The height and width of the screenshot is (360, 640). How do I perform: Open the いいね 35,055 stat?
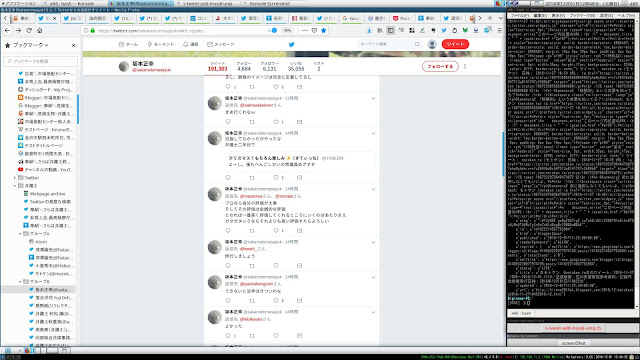(296, 67)
